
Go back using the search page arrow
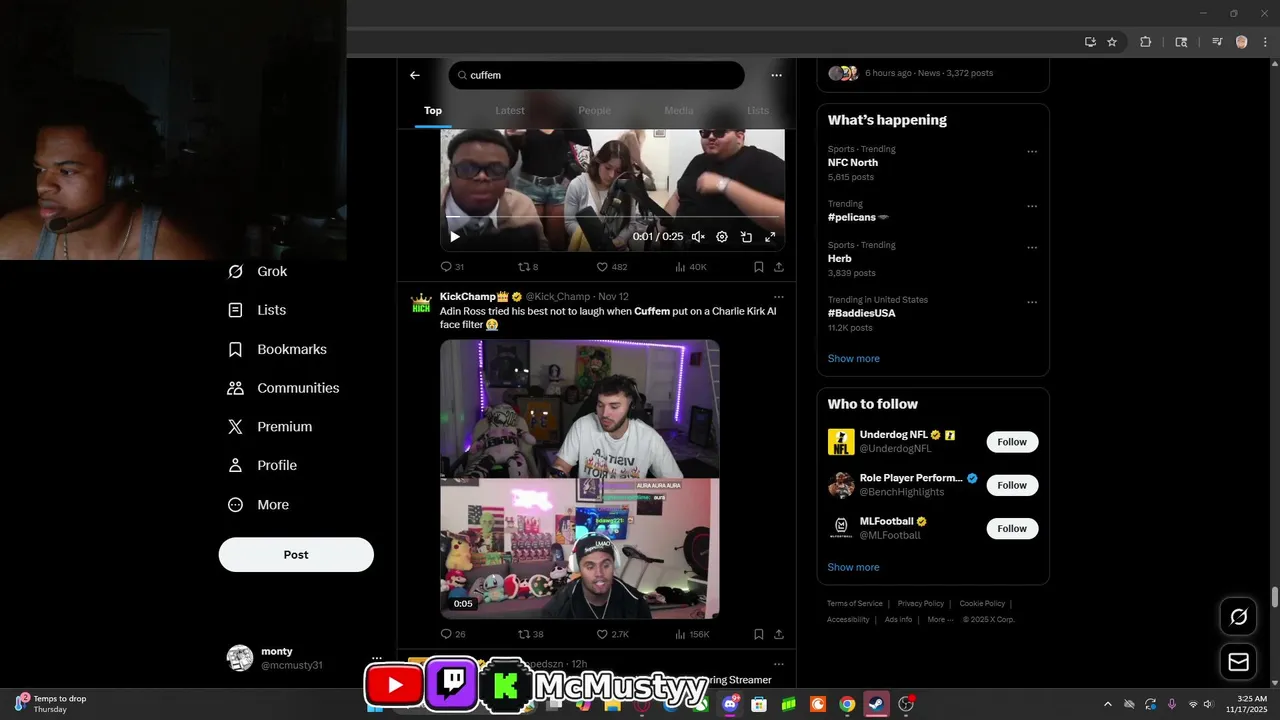[415, 75]
